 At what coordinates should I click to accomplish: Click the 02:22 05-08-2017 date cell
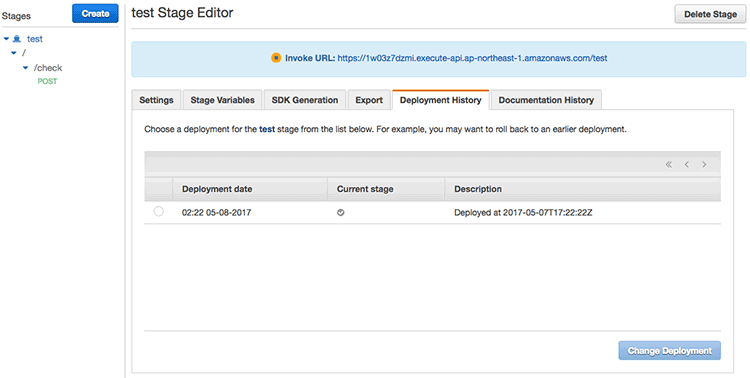pyautogui.click(x=216, y=212)
